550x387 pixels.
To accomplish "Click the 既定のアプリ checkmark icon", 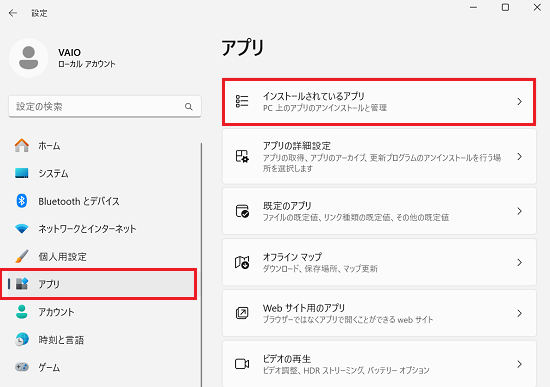I will [242, 211].
